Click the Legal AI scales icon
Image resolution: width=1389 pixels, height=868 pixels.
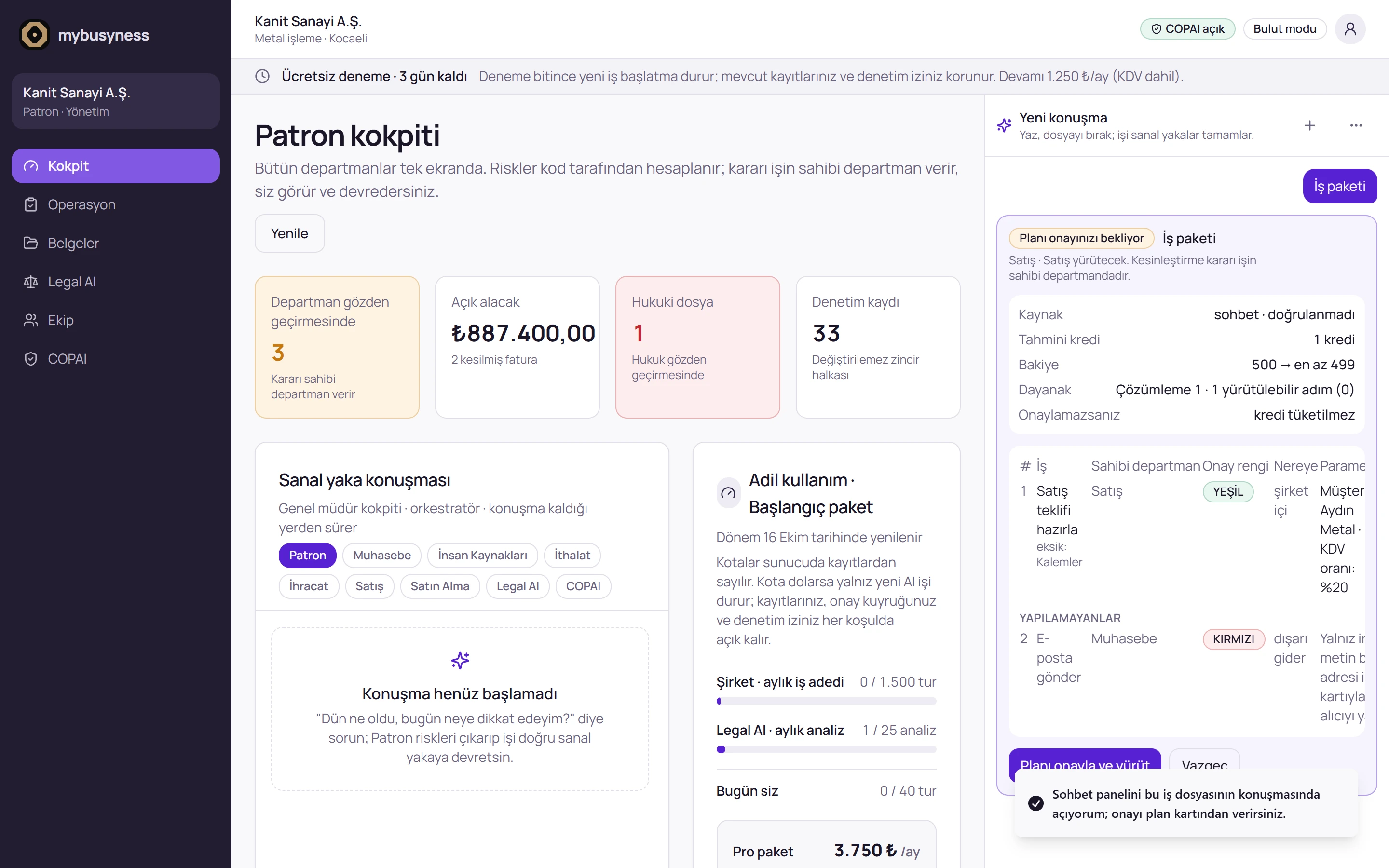tap(31, 282)
